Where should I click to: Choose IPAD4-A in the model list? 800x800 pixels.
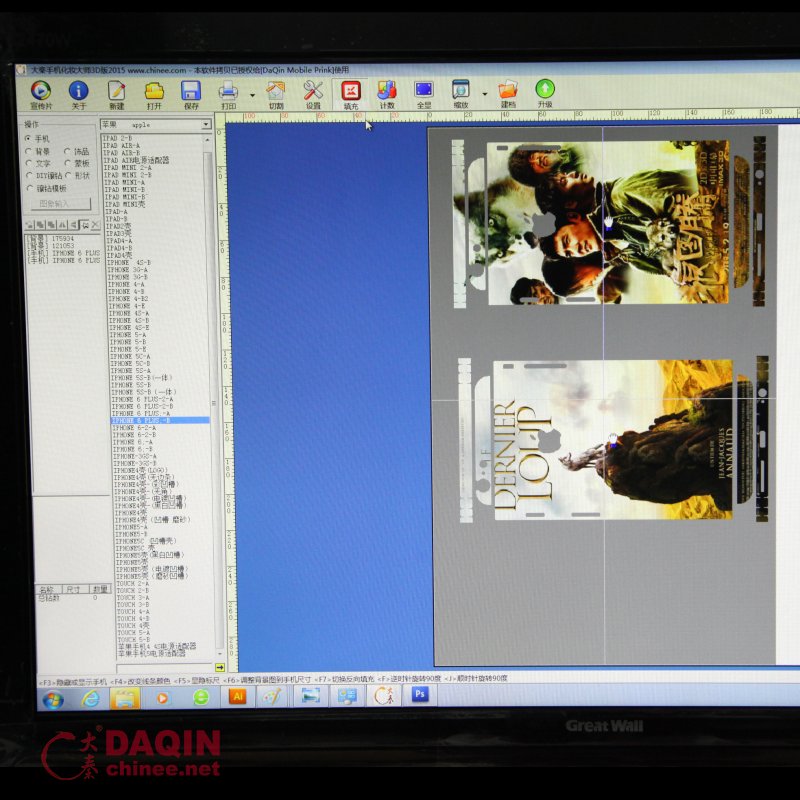tap(119, 240)
